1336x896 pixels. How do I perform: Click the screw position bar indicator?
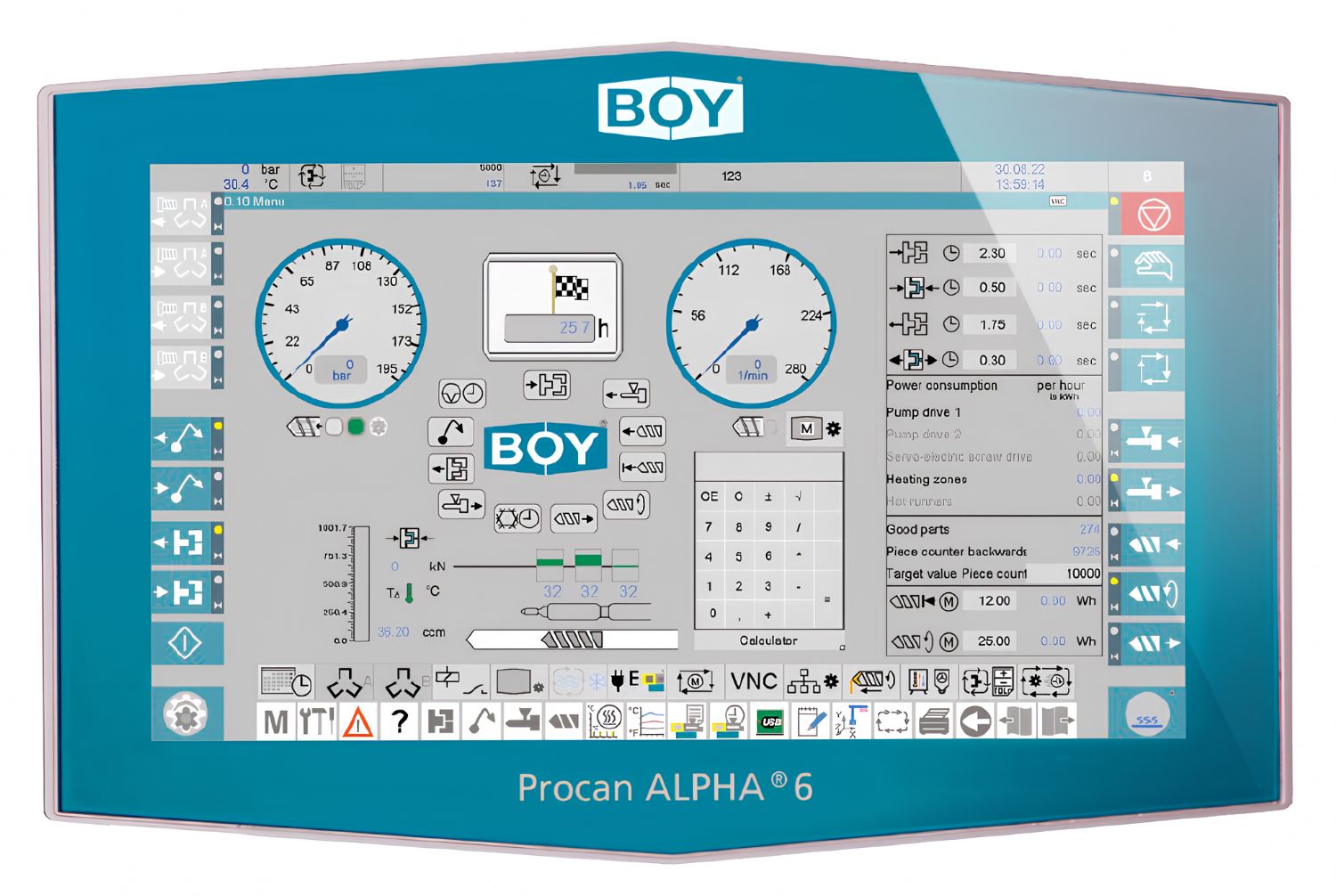[x=572, y=639]
